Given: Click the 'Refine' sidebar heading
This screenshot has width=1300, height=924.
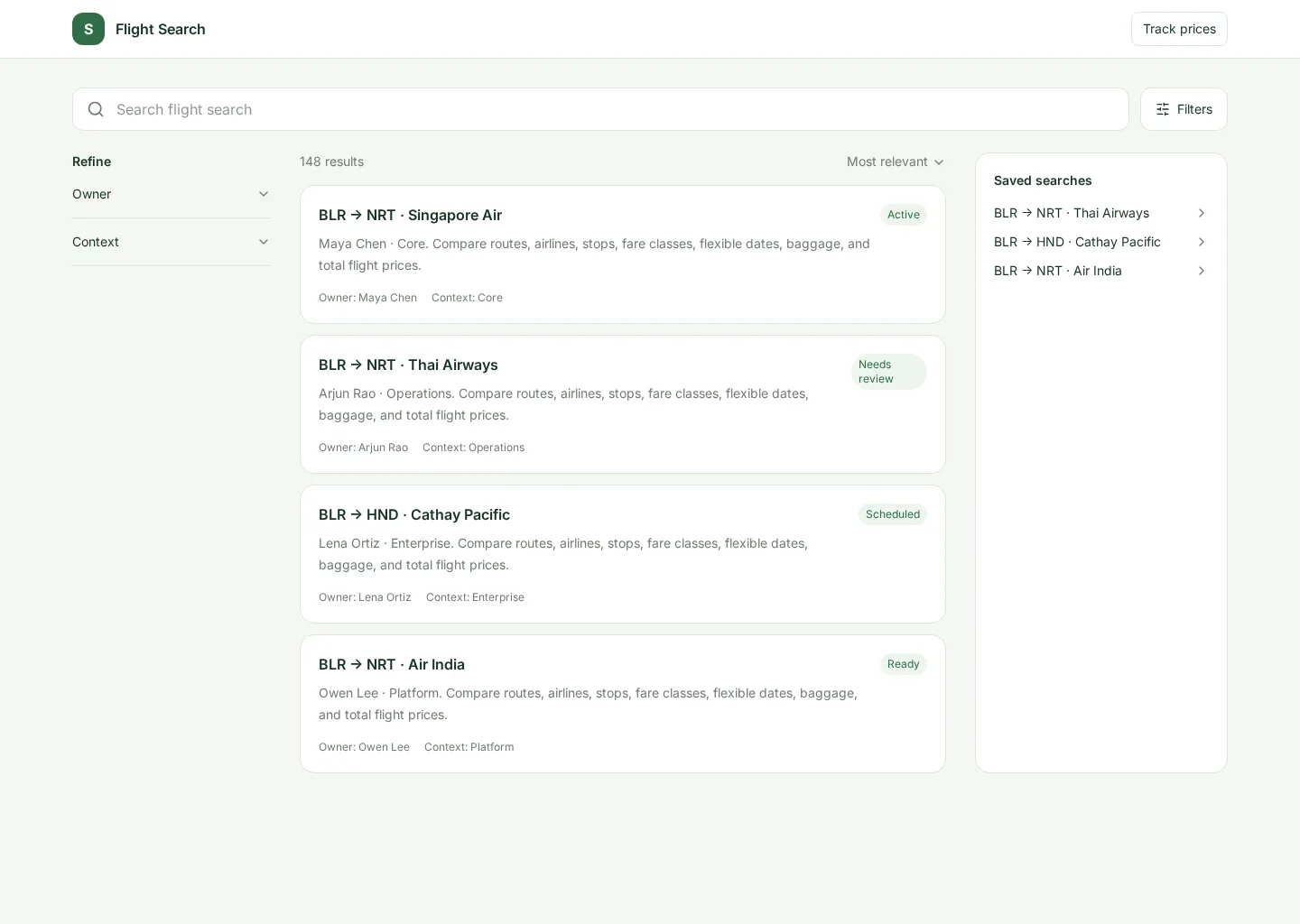Looking at the screenshot, I should pyautogui.click(x=91, y=162).
